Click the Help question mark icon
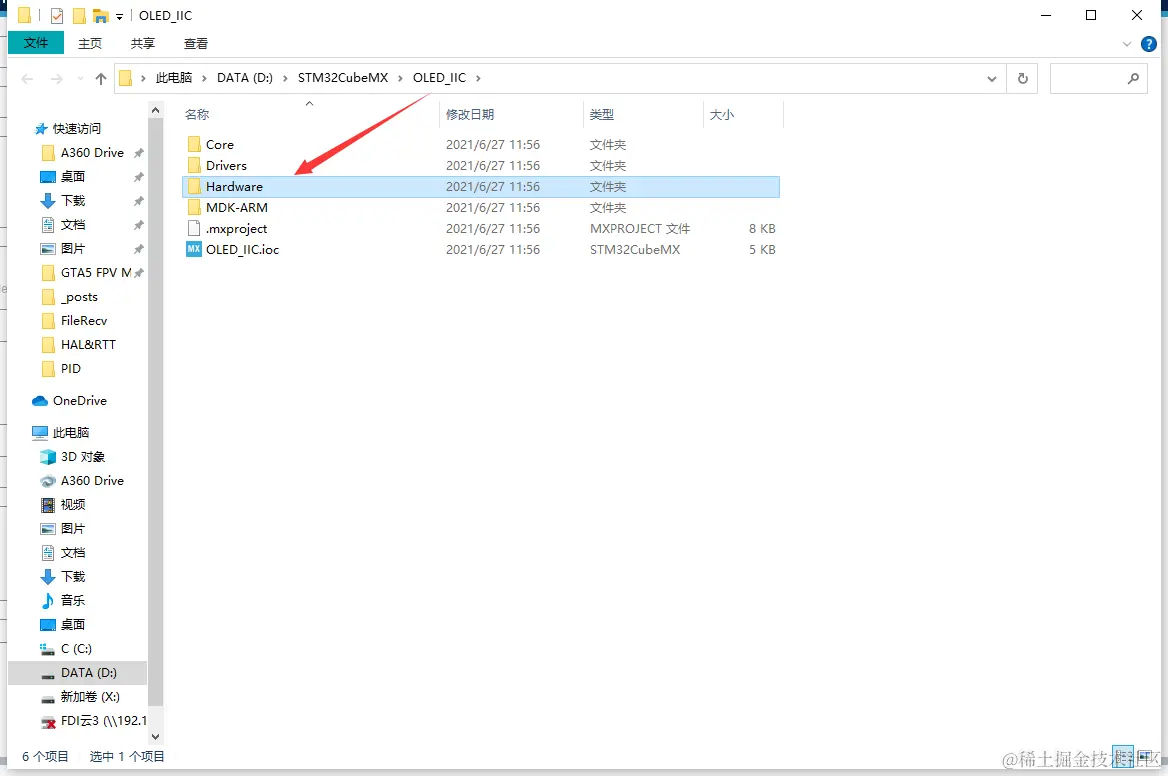 tap(1149, 44)
